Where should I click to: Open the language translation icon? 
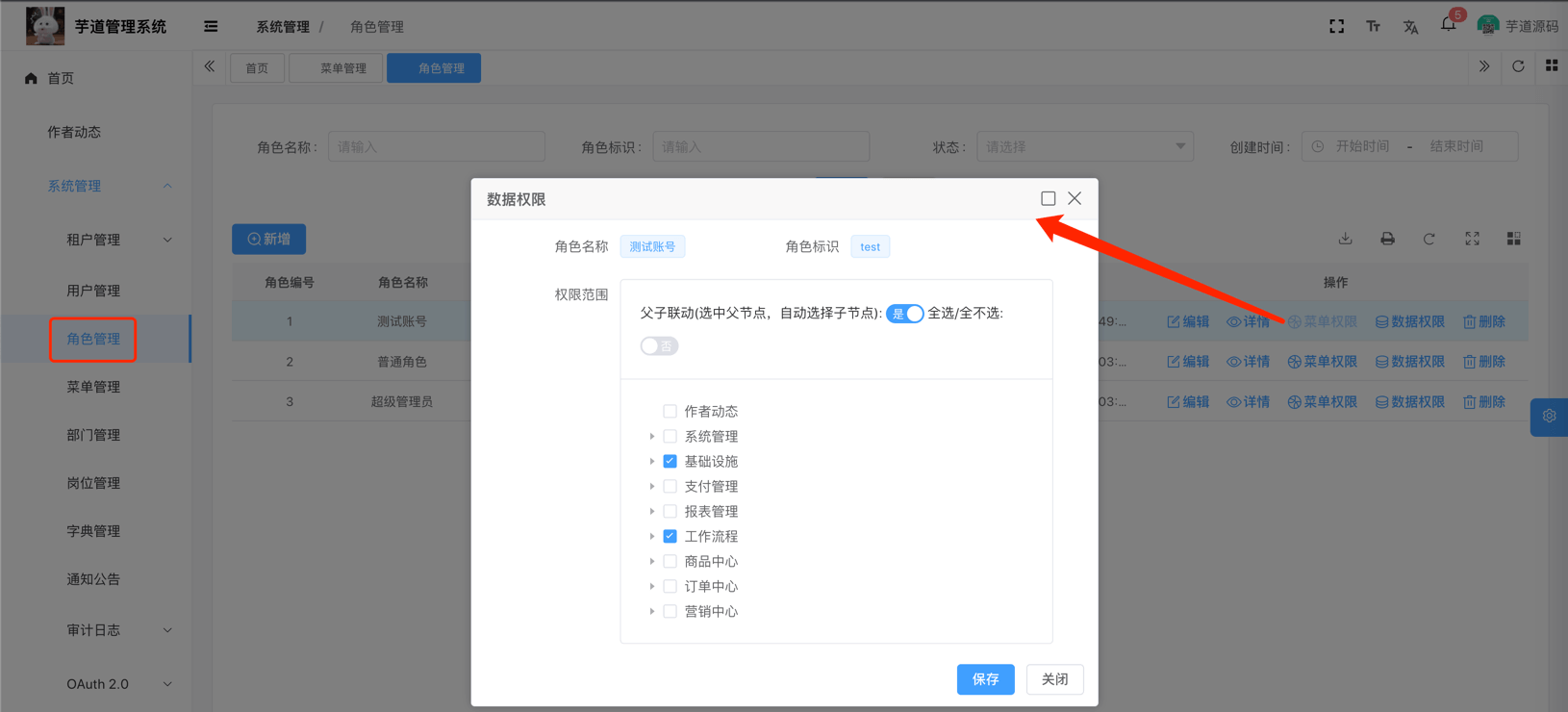point(1410,27)
